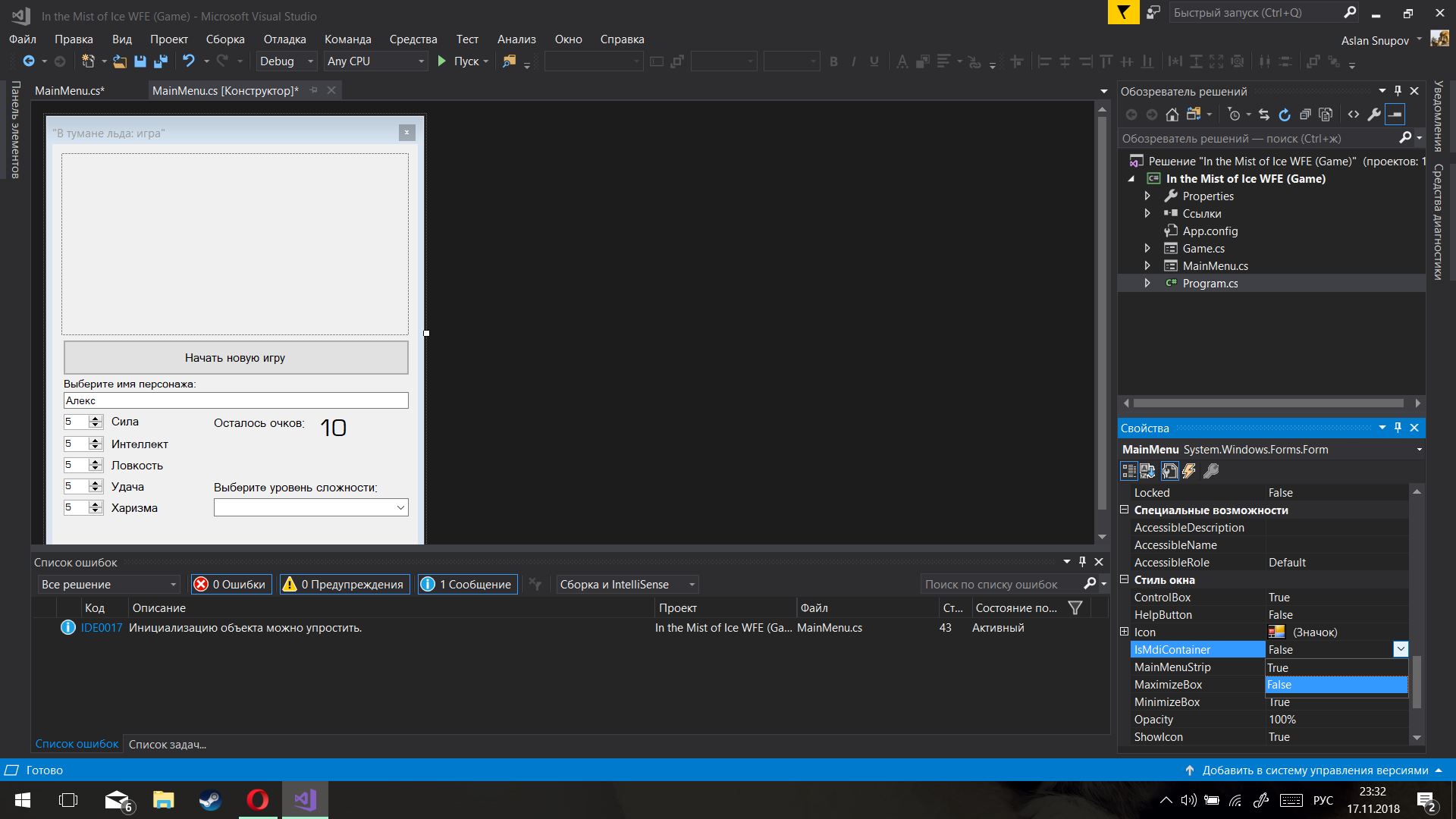Screen dimensions: 1456x819
Task: Open the IDE0017 error code link
Action: coord(102,627)
